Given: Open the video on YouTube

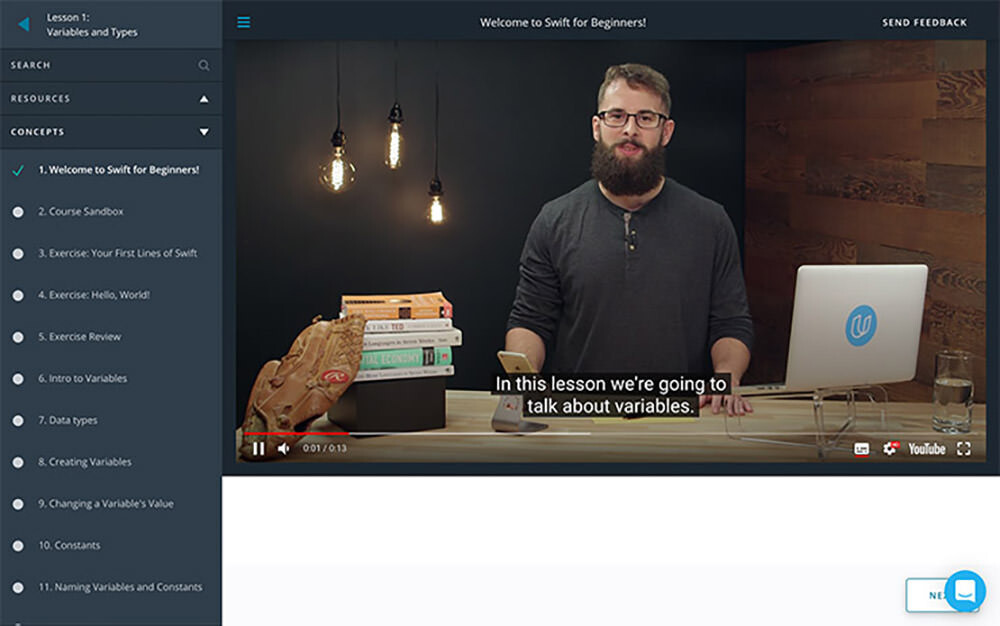Looking at the screenshot, I should (926, 449).
